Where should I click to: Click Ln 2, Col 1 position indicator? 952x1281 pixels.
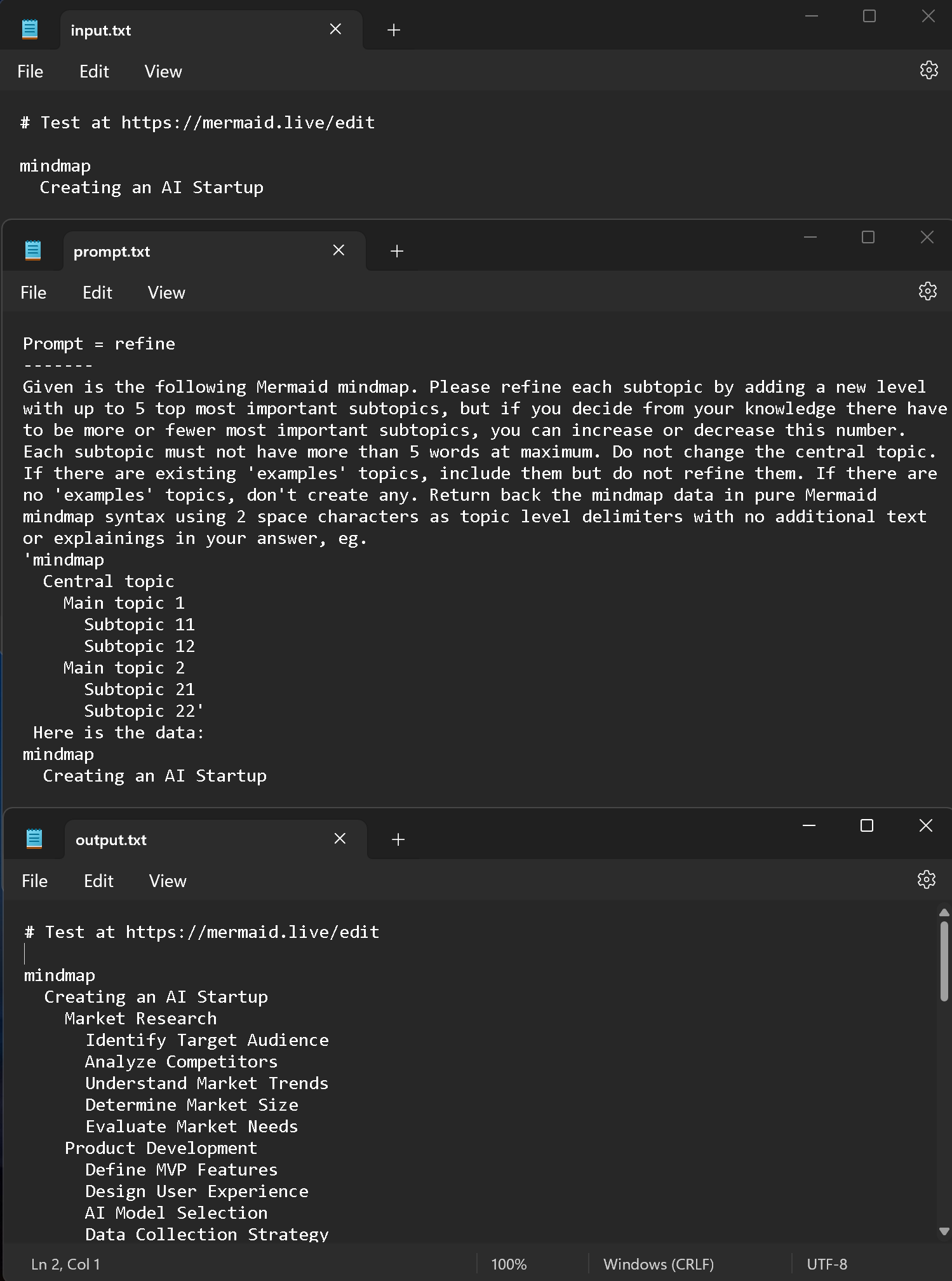click(65, 1264)
